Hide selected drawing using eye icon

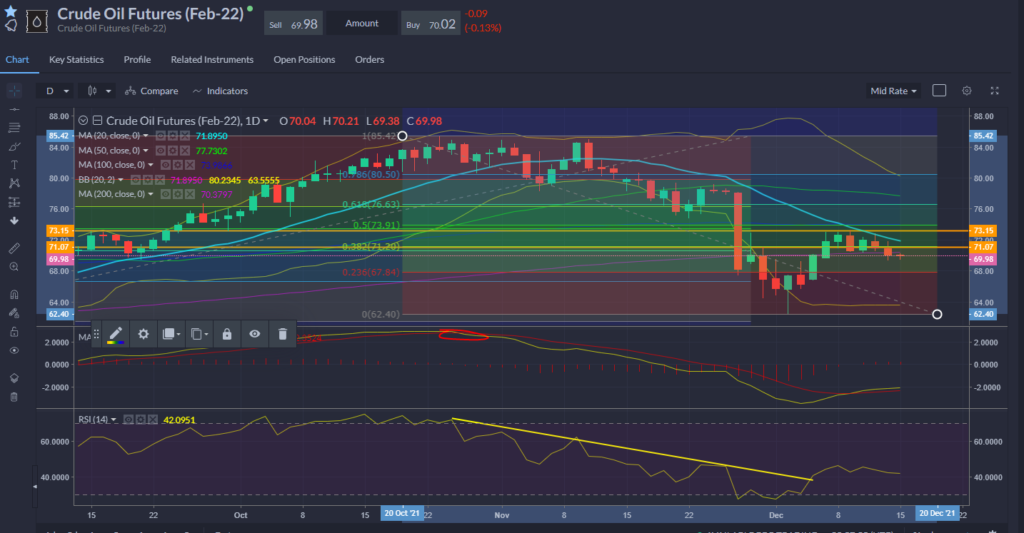255,334
